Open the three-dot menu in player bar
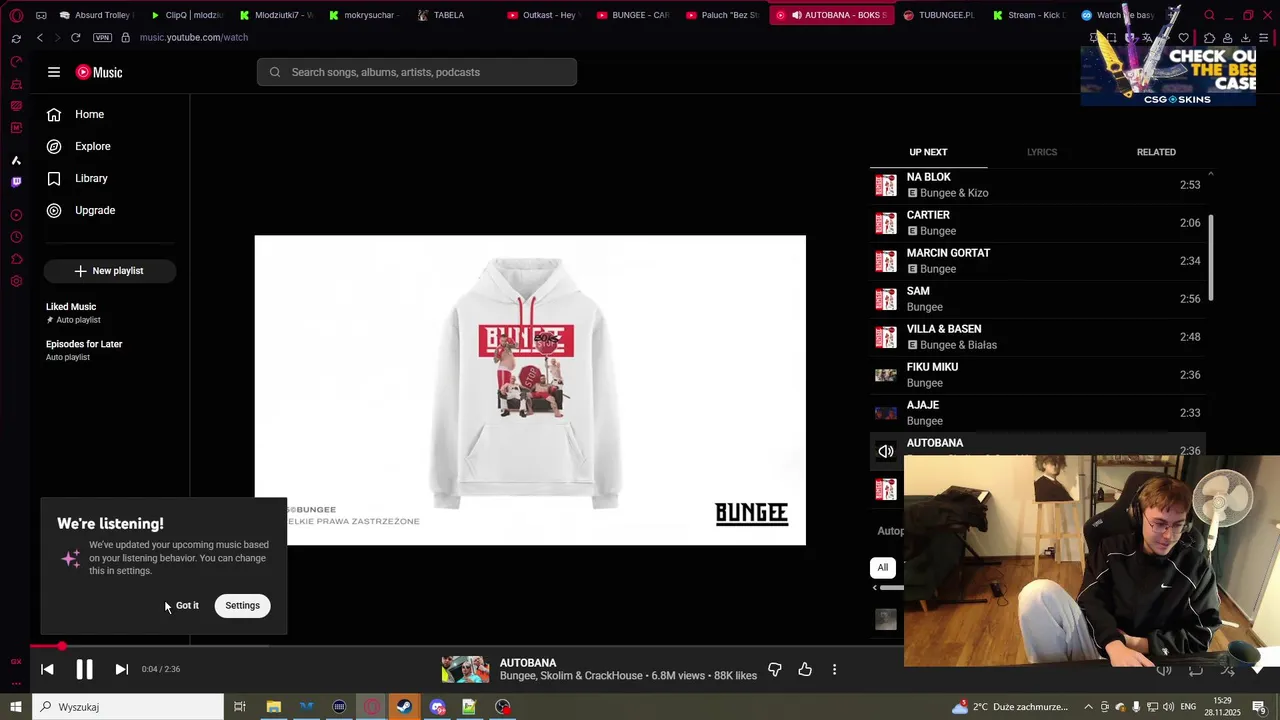 (x=834, y=669)
